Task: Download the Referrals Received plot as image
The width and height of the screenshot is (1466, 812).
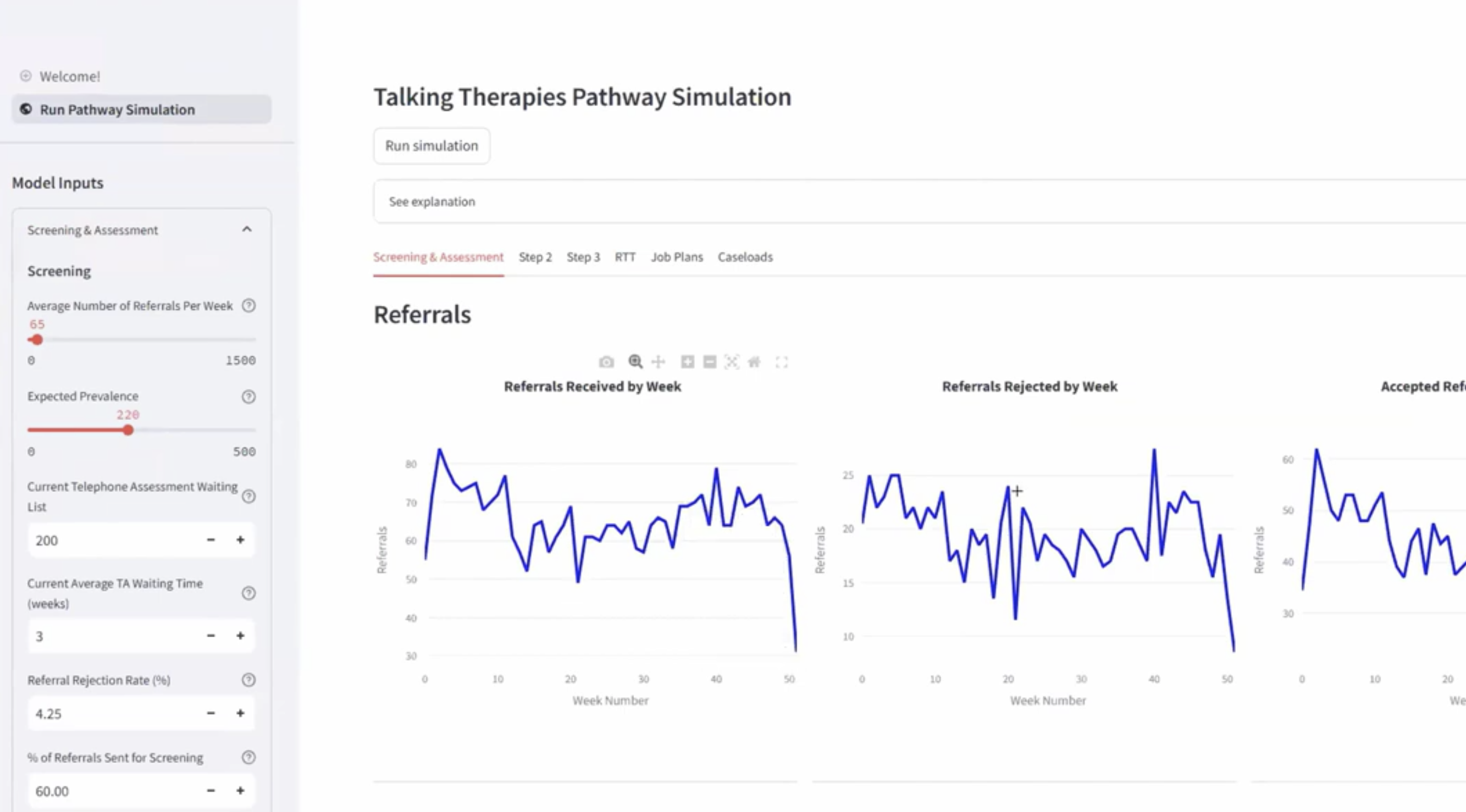Action: pyautogui.click(x=606, y=362)
